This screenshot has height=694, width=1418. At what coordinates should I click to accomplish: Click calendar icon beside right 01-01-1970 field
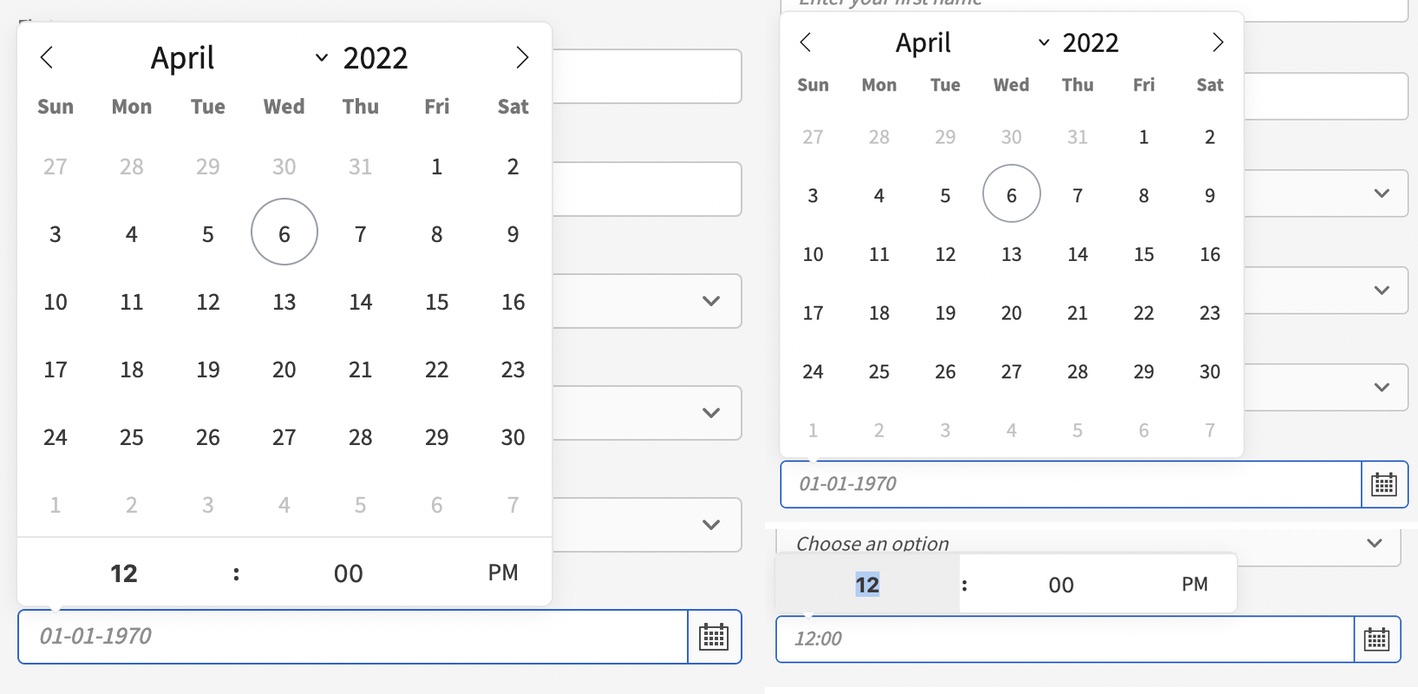coord(1384,483)
